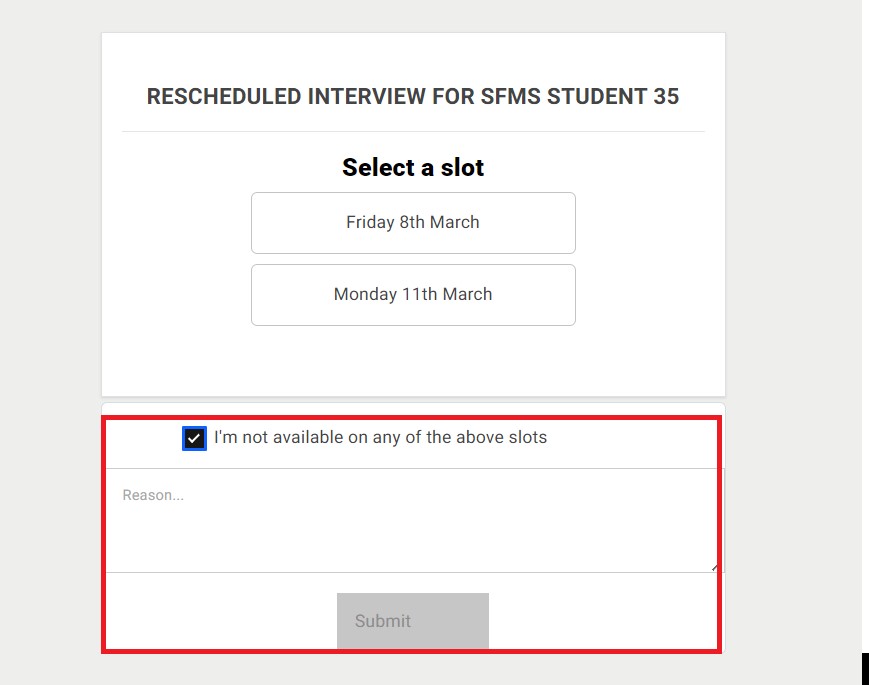
Task: Click the resize handle of the Reason box
Action: 712,566
